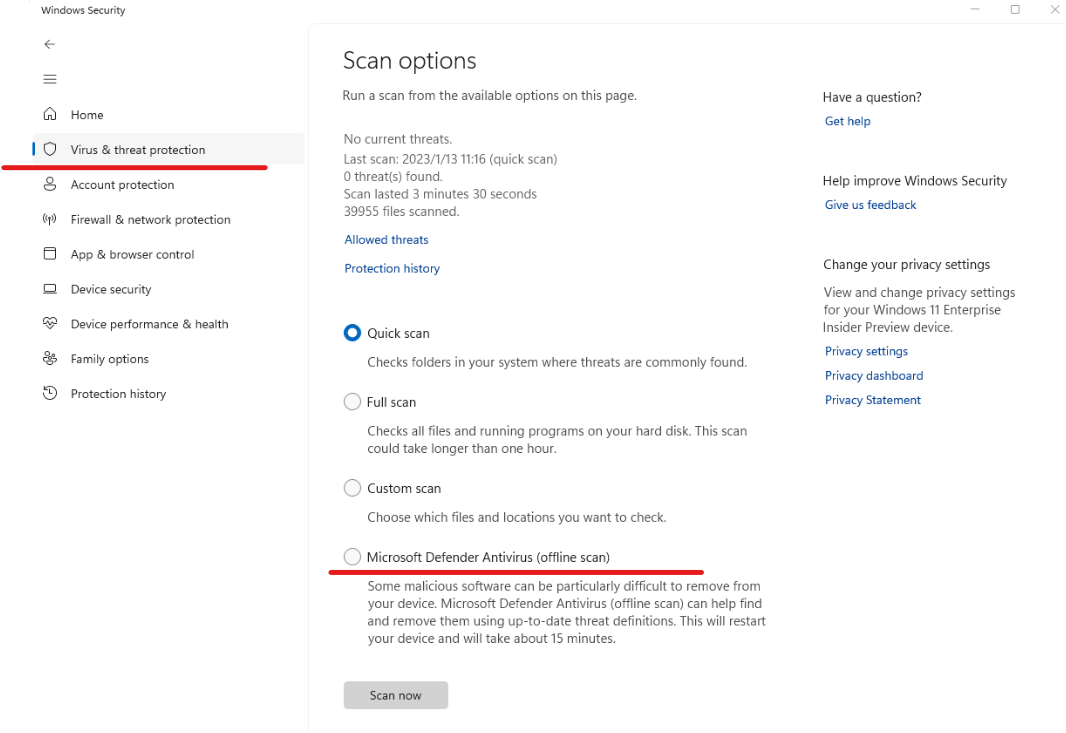1066x733 pixels.
Task: Click the 'Have a question?' heading
Action: [x=872, y=97]
